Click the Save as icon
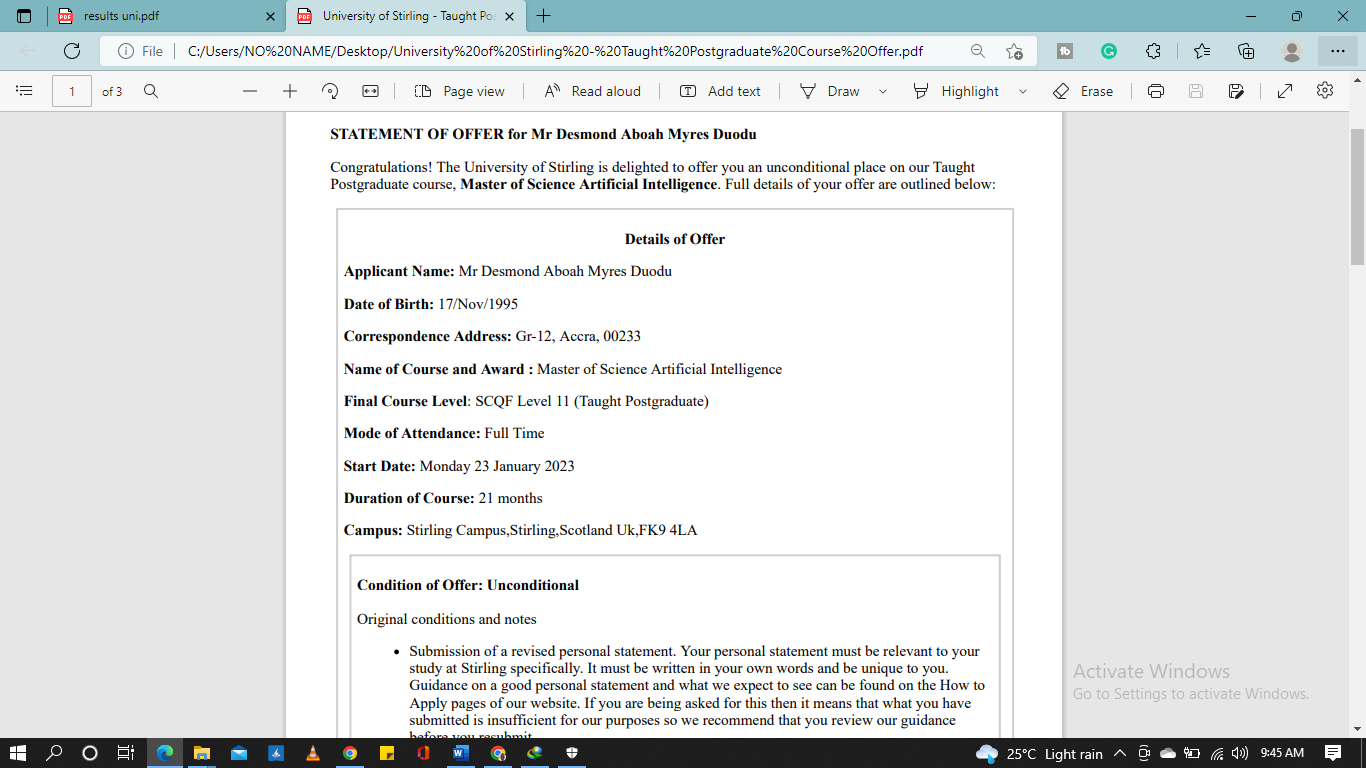 pos(1236,91)
